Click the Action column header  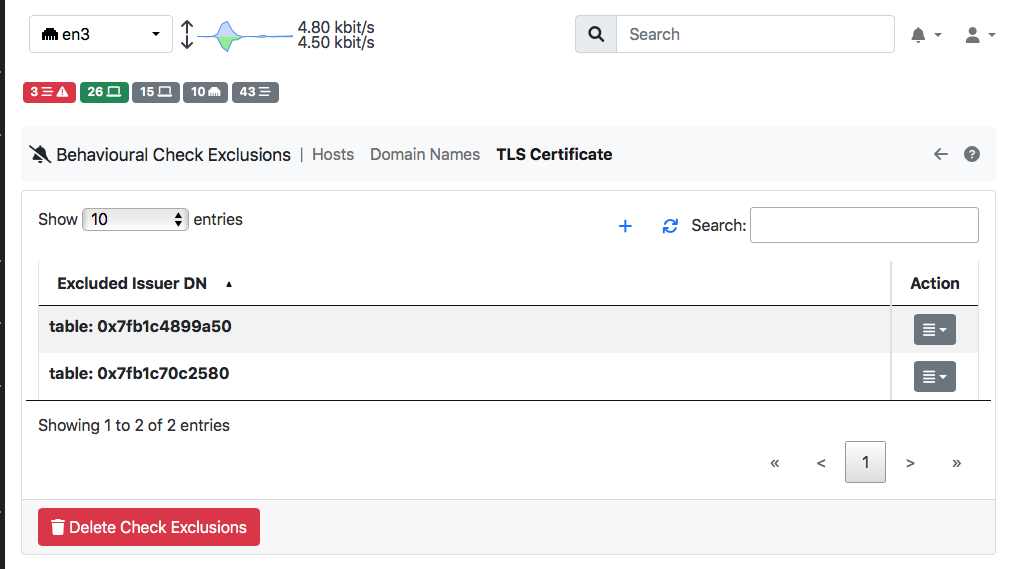pyautogui.click(x=934, y=283)
